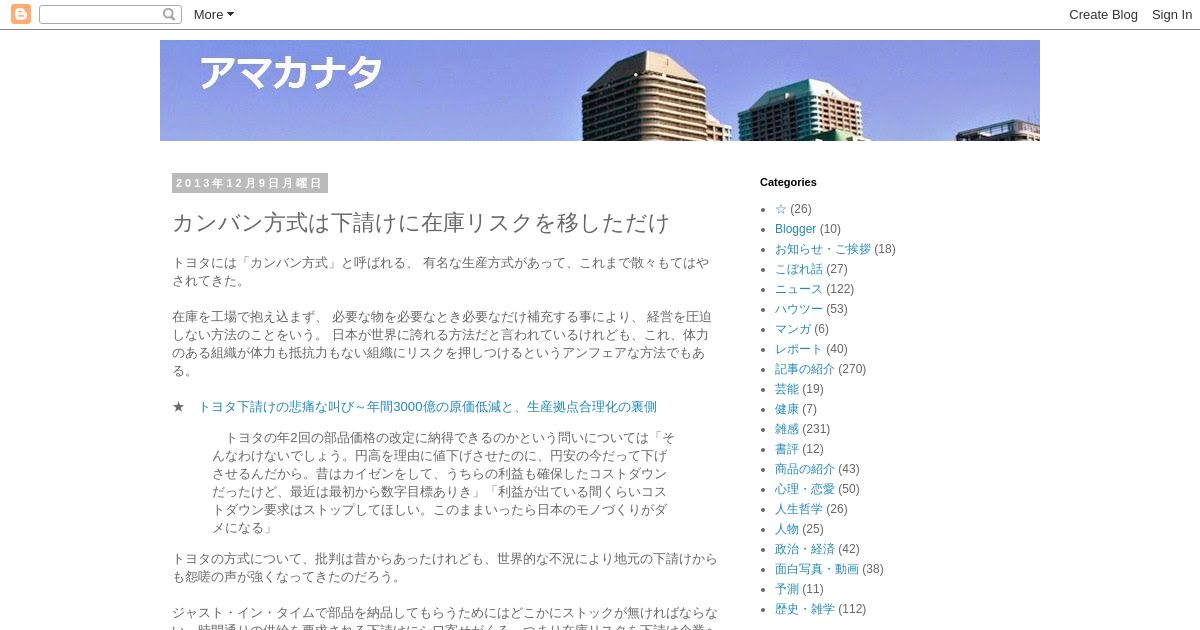1200x630 pixels.
Task: Open the トヨタ下請けの悲痛な叫び article link
Action: [427, 407]
